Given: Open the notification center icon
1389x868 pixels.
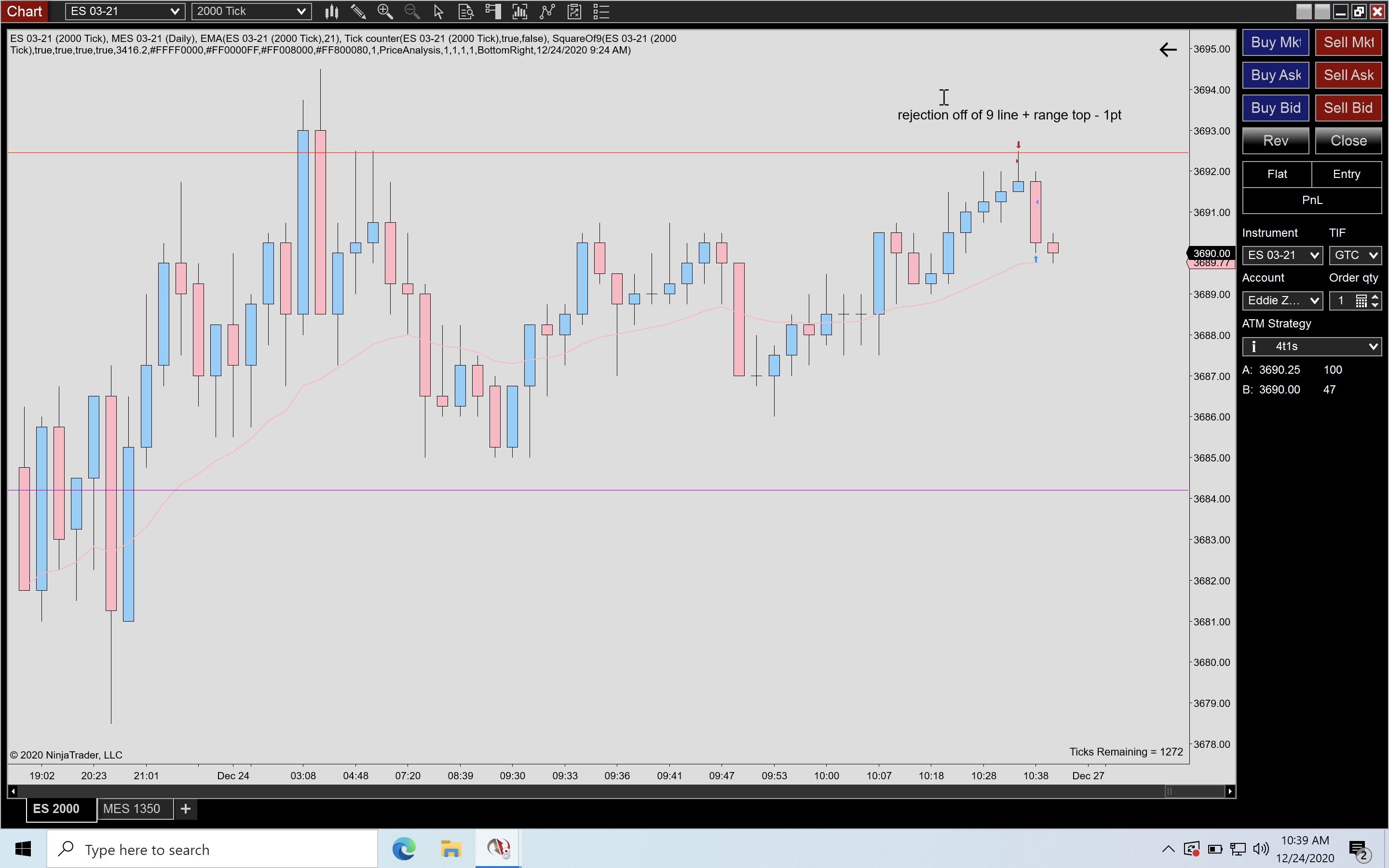Looking at the screenshot, I should [1359, 850].
